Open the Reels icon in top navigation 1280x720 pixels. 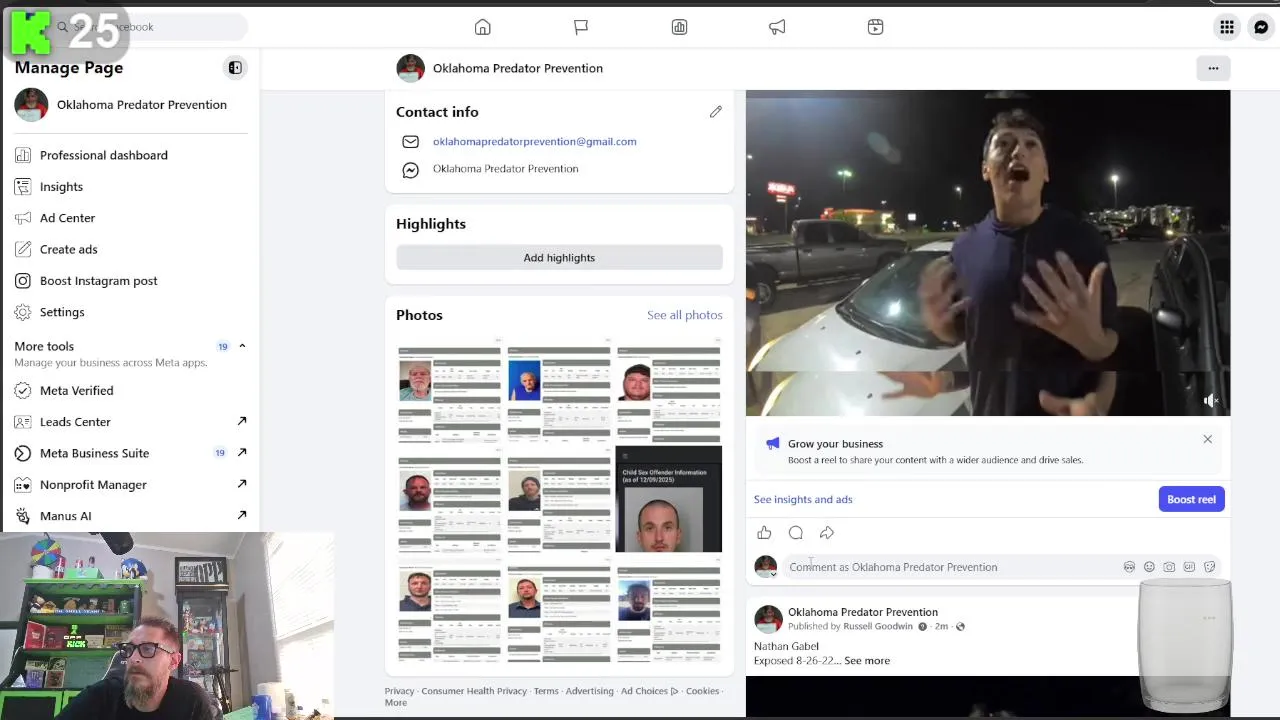click(875, 27)
